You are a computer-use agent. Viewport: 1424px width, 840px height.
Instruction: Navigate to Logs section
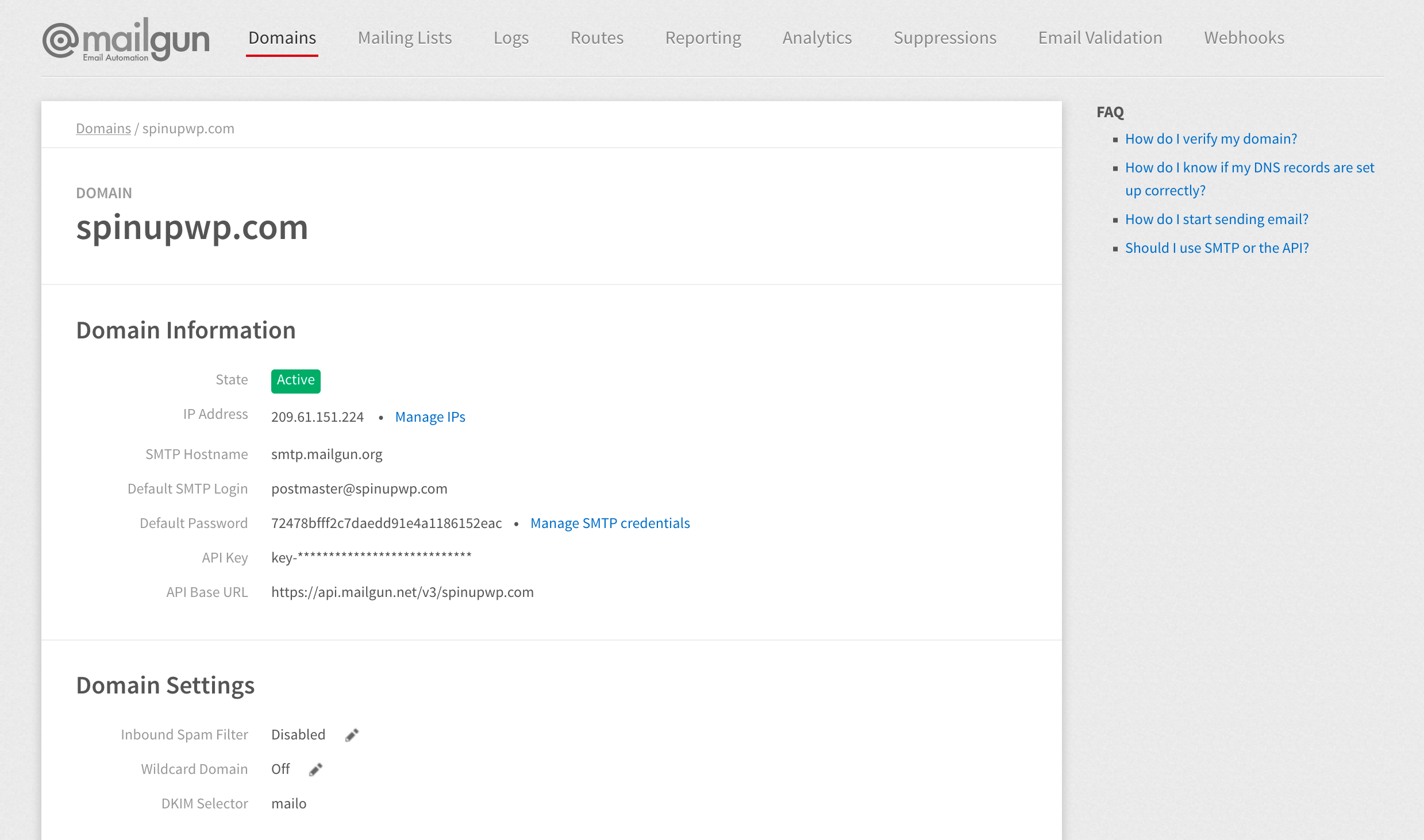(x=510, y=37)
